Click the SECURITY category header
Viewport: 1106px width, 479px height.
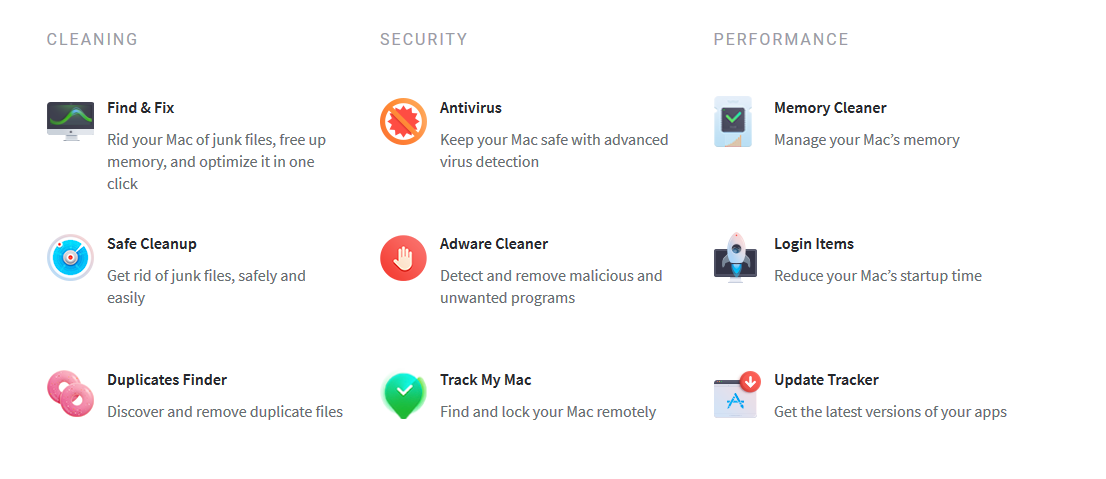point(424,40)
